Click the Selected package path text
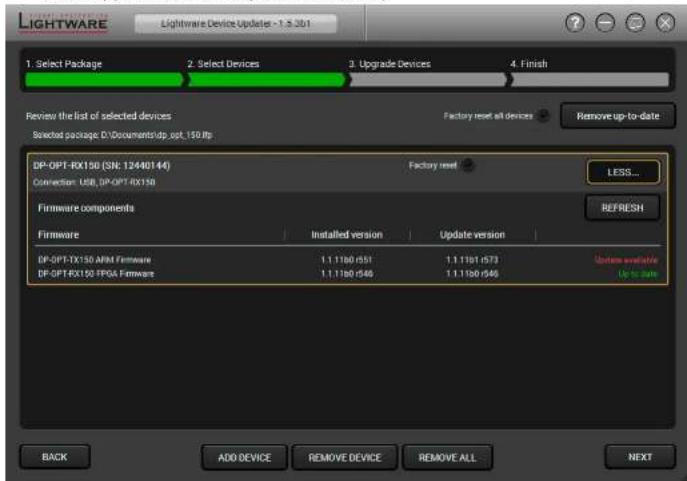The width and height of the screenshot is (687, 481). [x=123, y=135]
